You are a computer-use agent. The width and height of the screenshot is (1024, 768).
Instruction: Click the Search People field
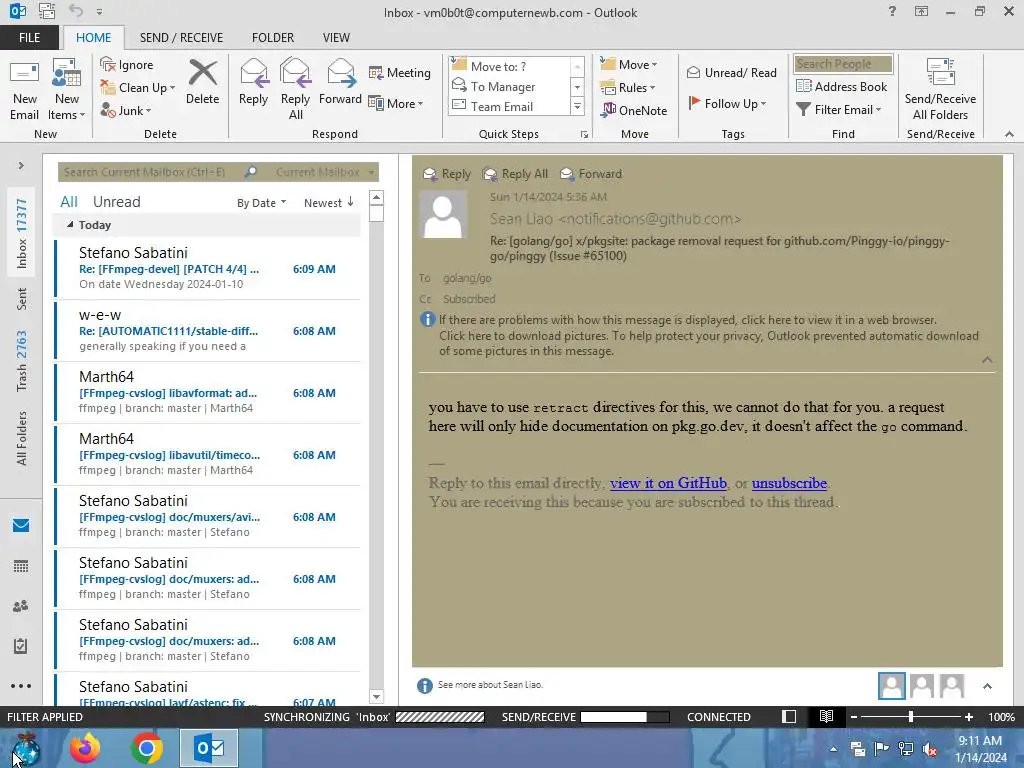843,63
